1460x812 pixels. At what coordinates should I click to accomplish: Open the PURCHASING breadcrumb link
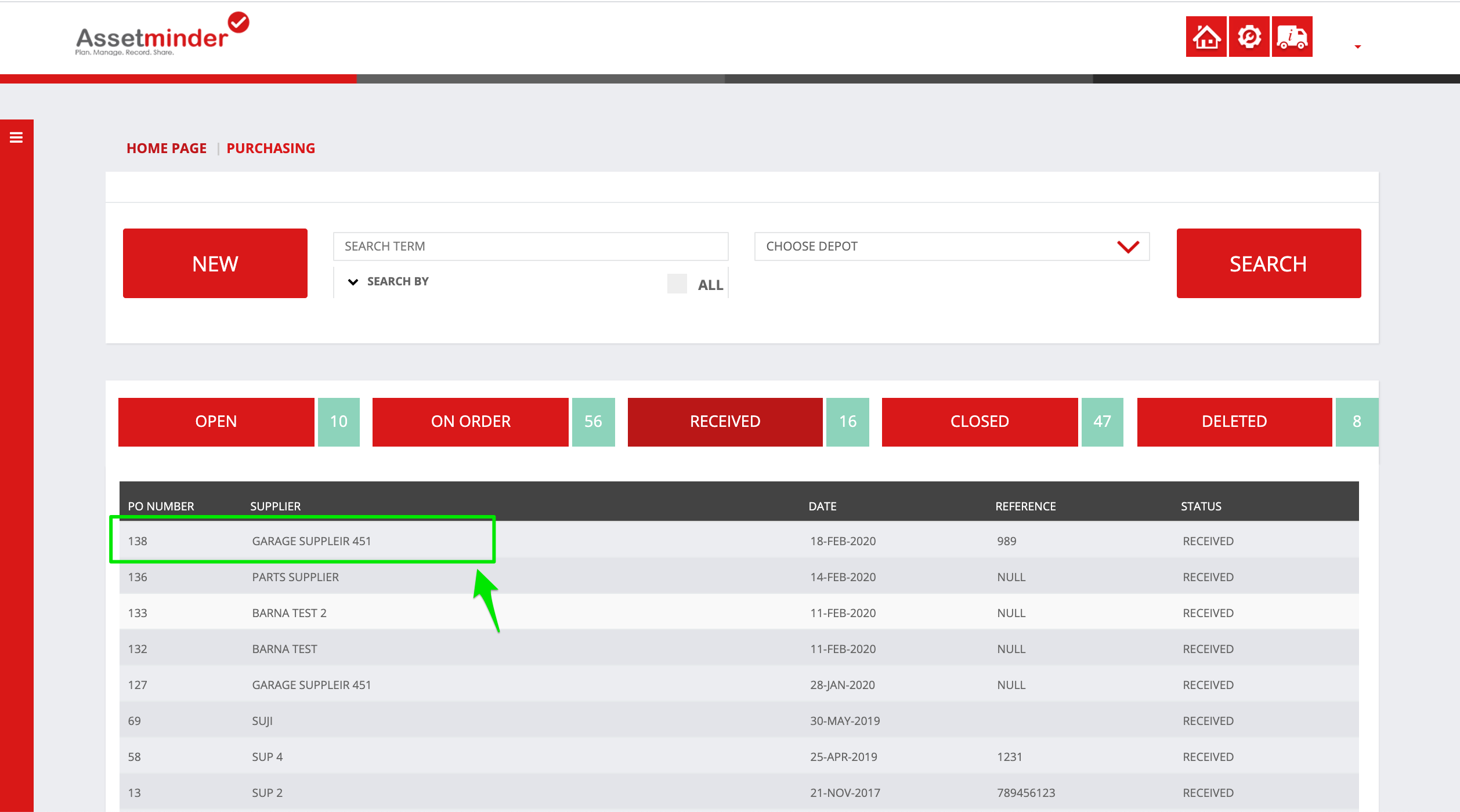click(x=271, y=148)
